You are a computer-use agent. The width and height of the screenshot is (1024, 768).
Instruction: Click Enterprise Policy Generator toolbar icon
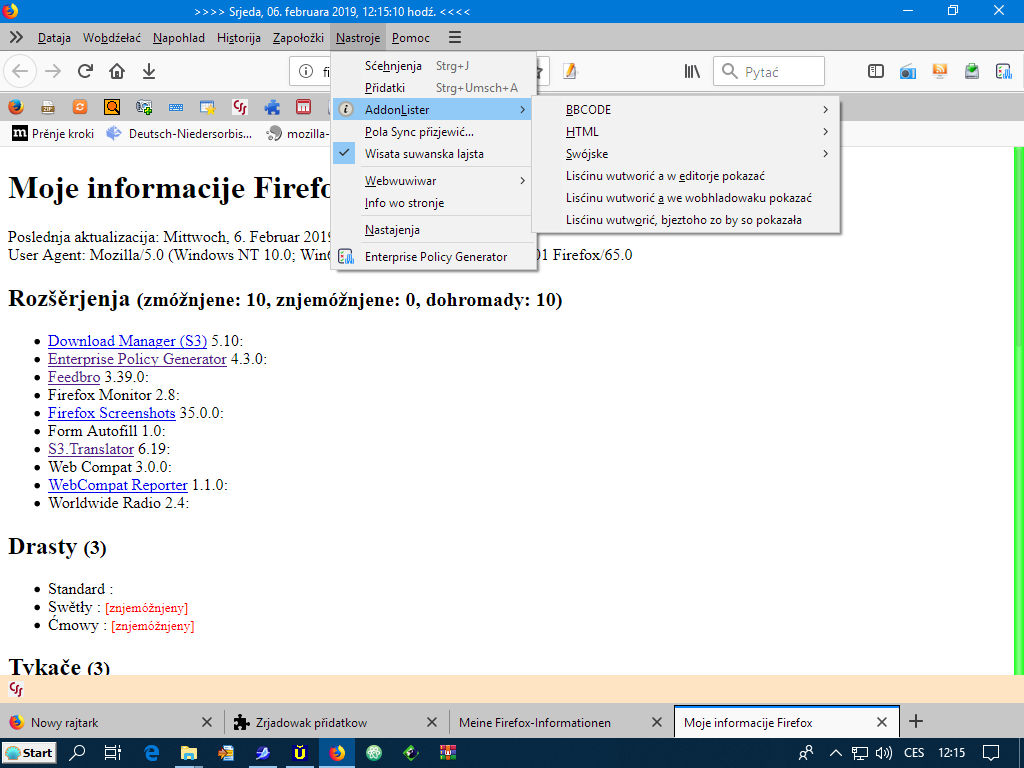[1004, 71]
